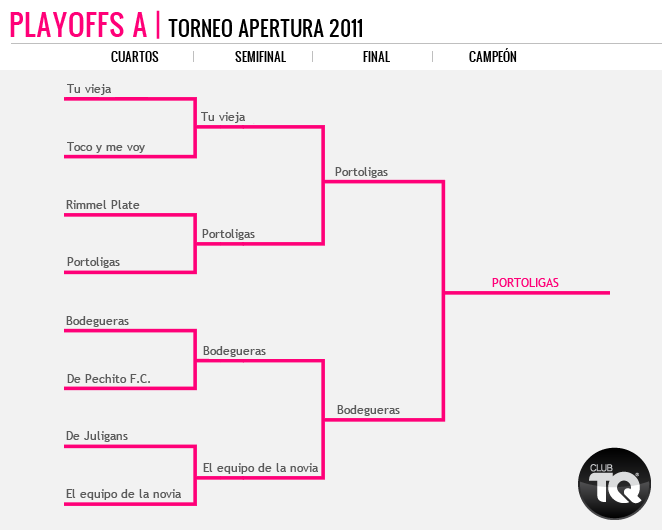Click the CAMPEÓN column header

[x=493, y=57]
